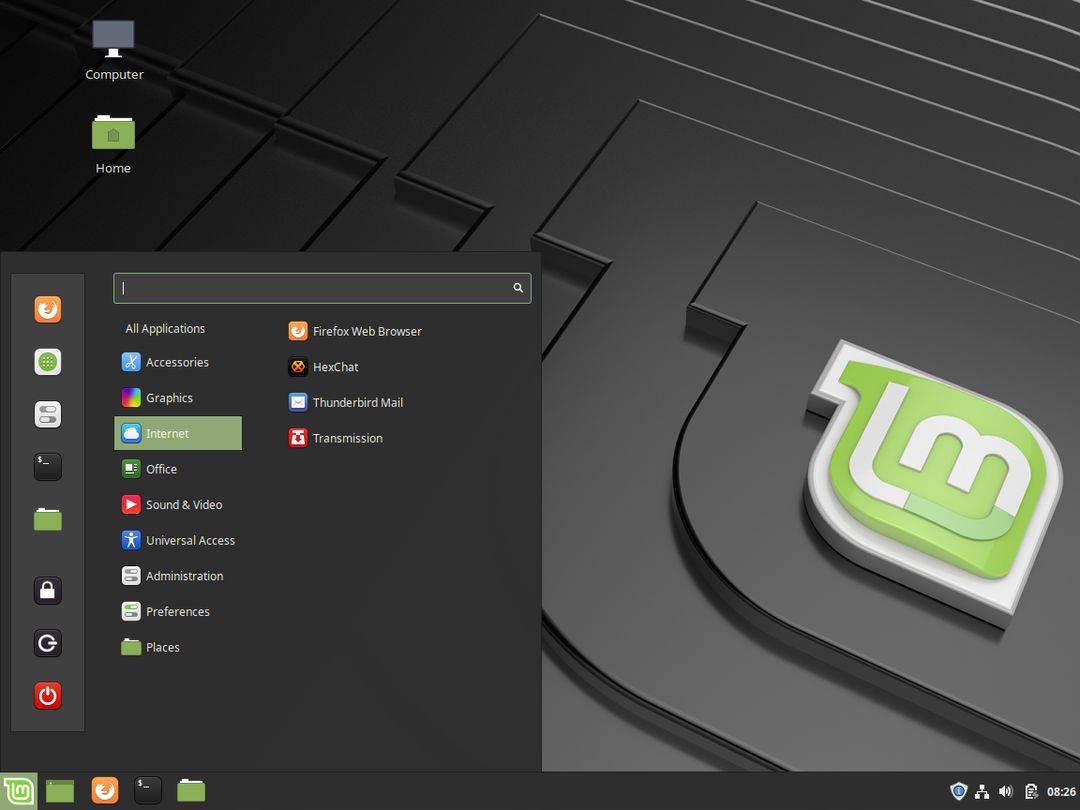Open the Software Manager icon in sidebar
The width and height of the screenshot is (1080, 810).
click(x=47, y=361)
